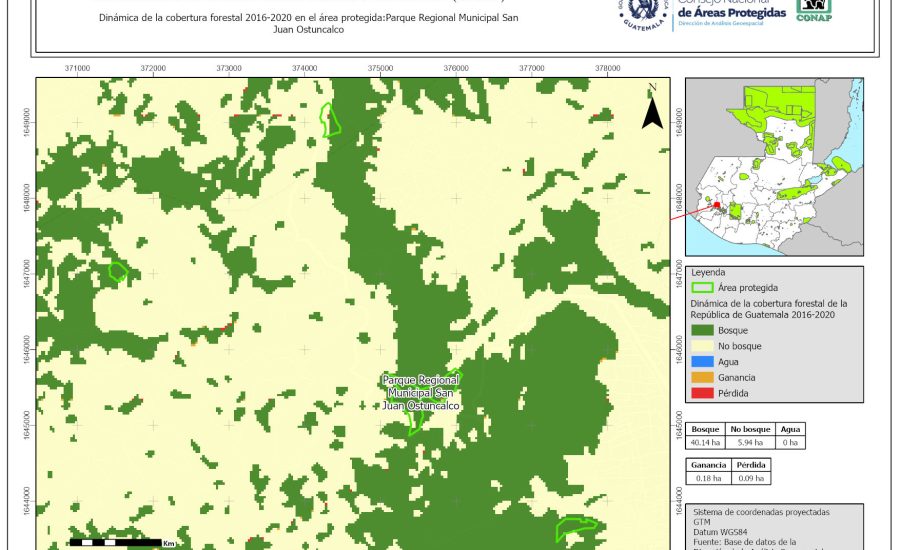This screenshot has width=900, height=550.
Task: Click the Leyenda heading in legend
Action: coord(708,271)
